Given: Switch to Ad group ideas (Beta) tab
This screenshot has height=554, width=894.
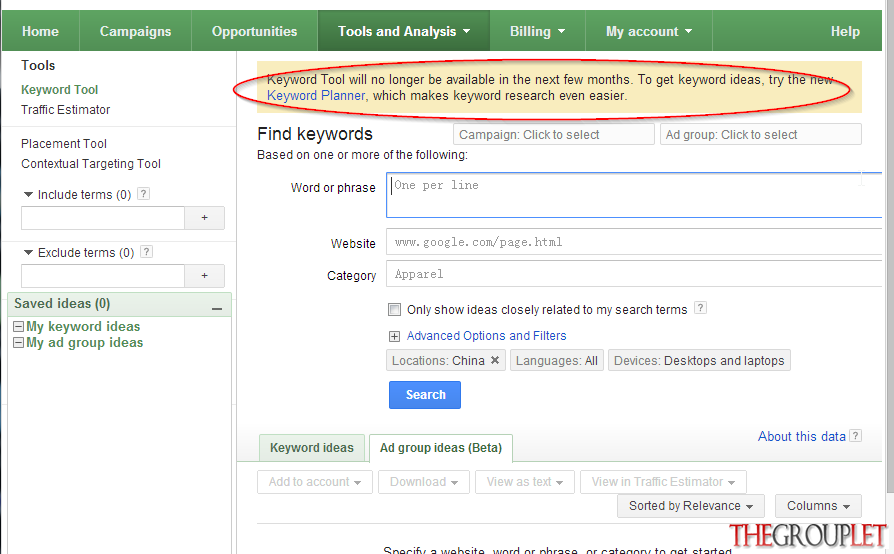Looking at the screenshot, I should (x=441, y=448).
